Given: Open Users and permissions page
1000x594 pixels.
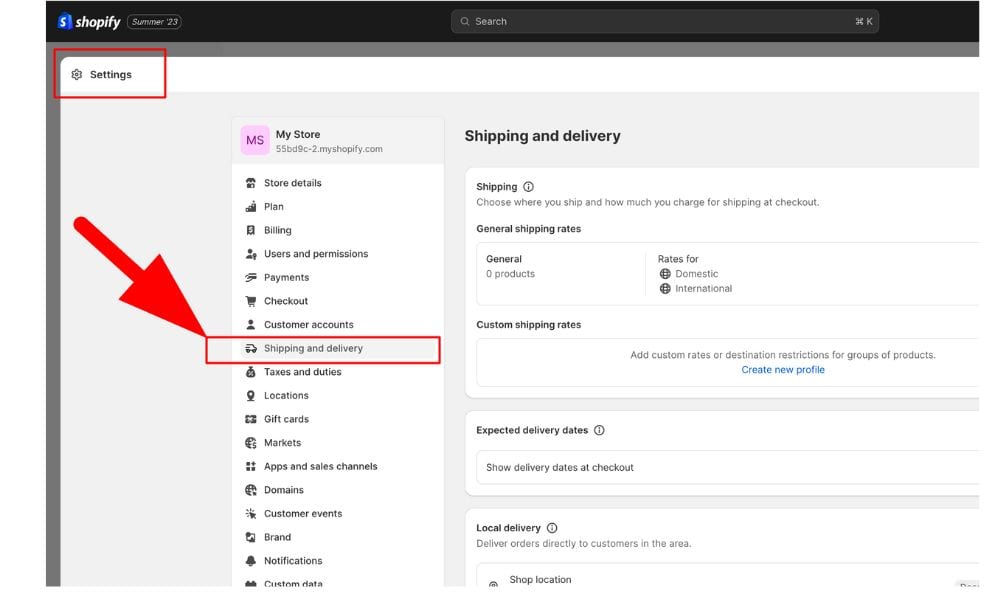Looking at the screenshot, I should pyautogui.click(x=315, y=254).
